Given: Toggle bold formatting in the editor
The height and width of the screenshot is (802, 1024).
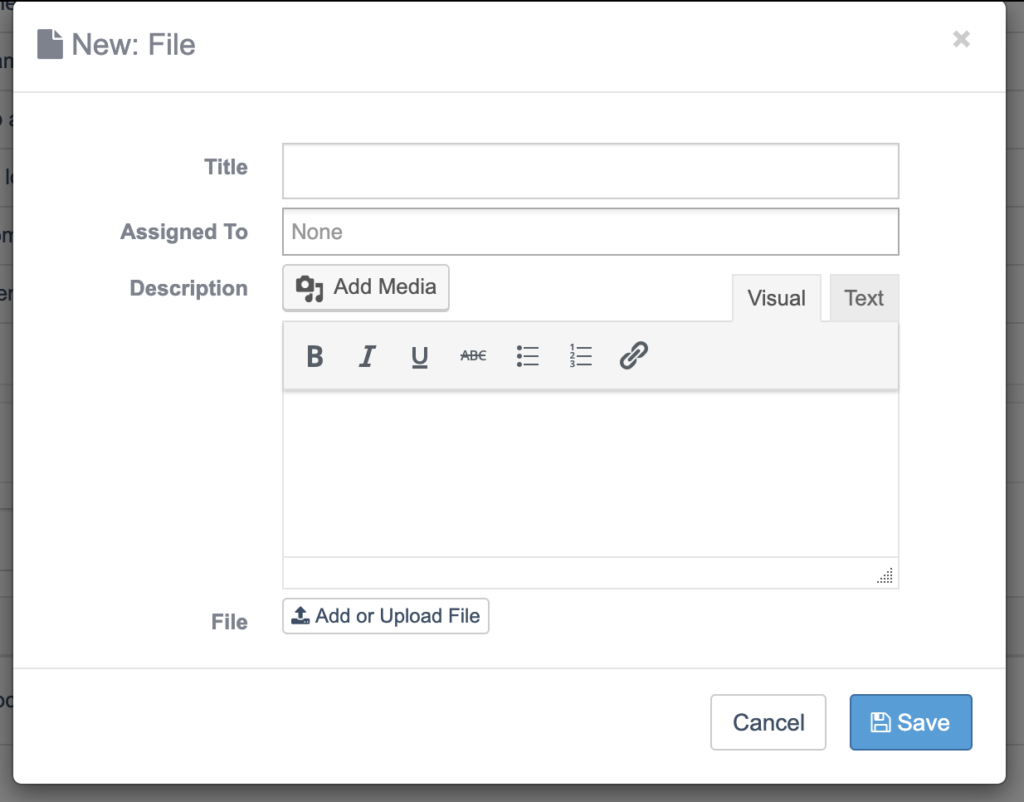Looking at the screenshot, I should click(314, 356).
